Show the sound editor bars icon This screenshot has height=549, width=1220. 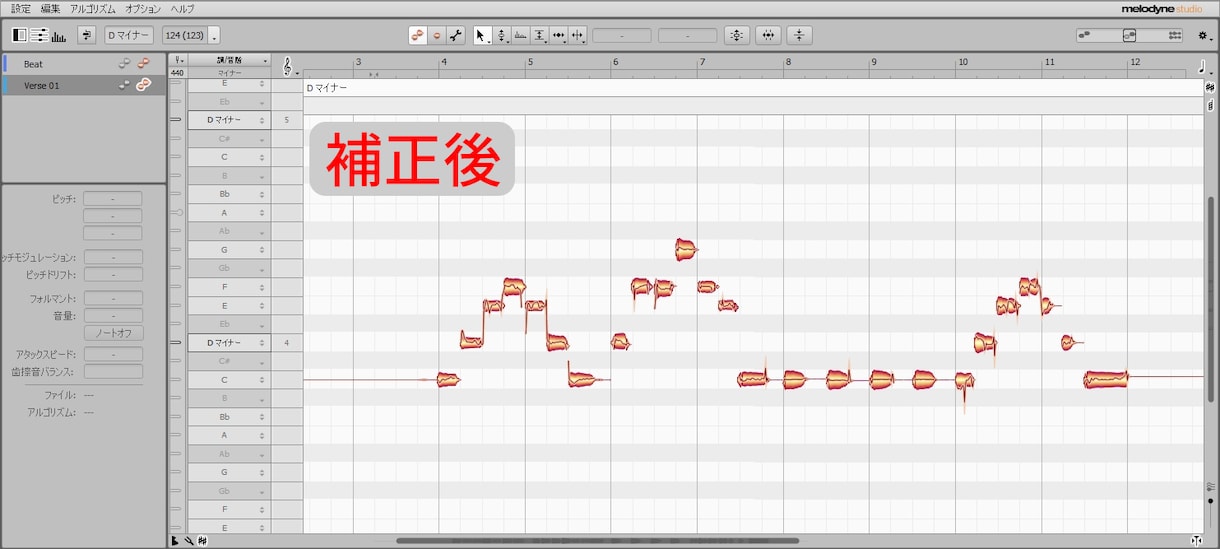58,36
